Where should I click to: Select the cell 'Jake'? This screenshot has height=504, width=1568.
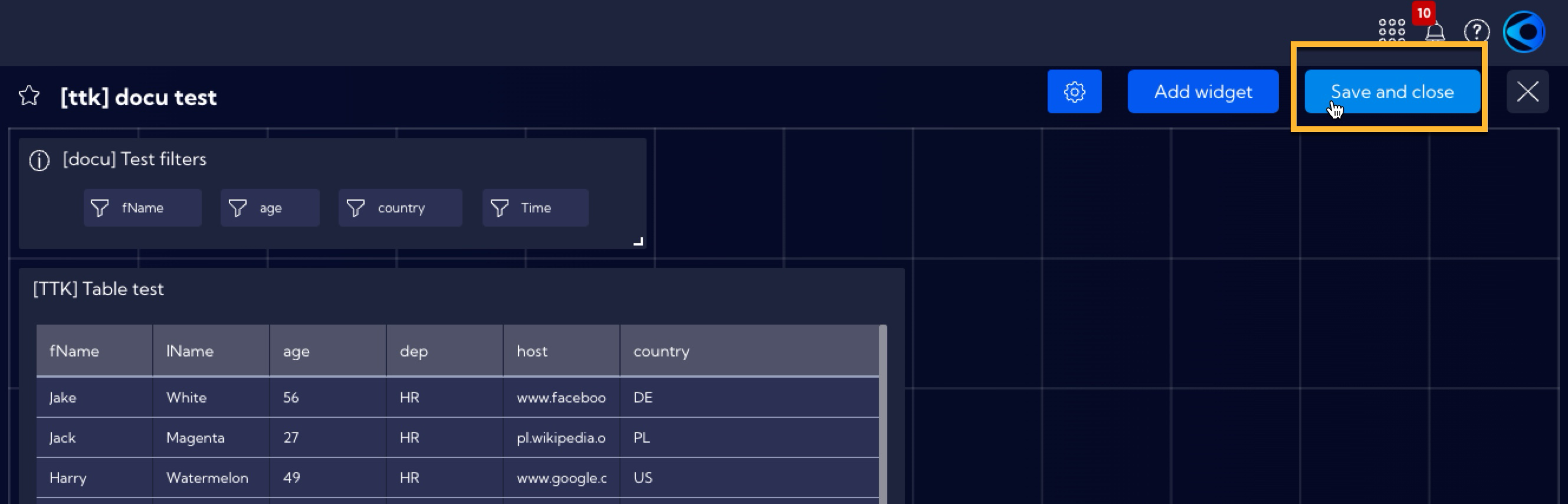coord(94,397)
